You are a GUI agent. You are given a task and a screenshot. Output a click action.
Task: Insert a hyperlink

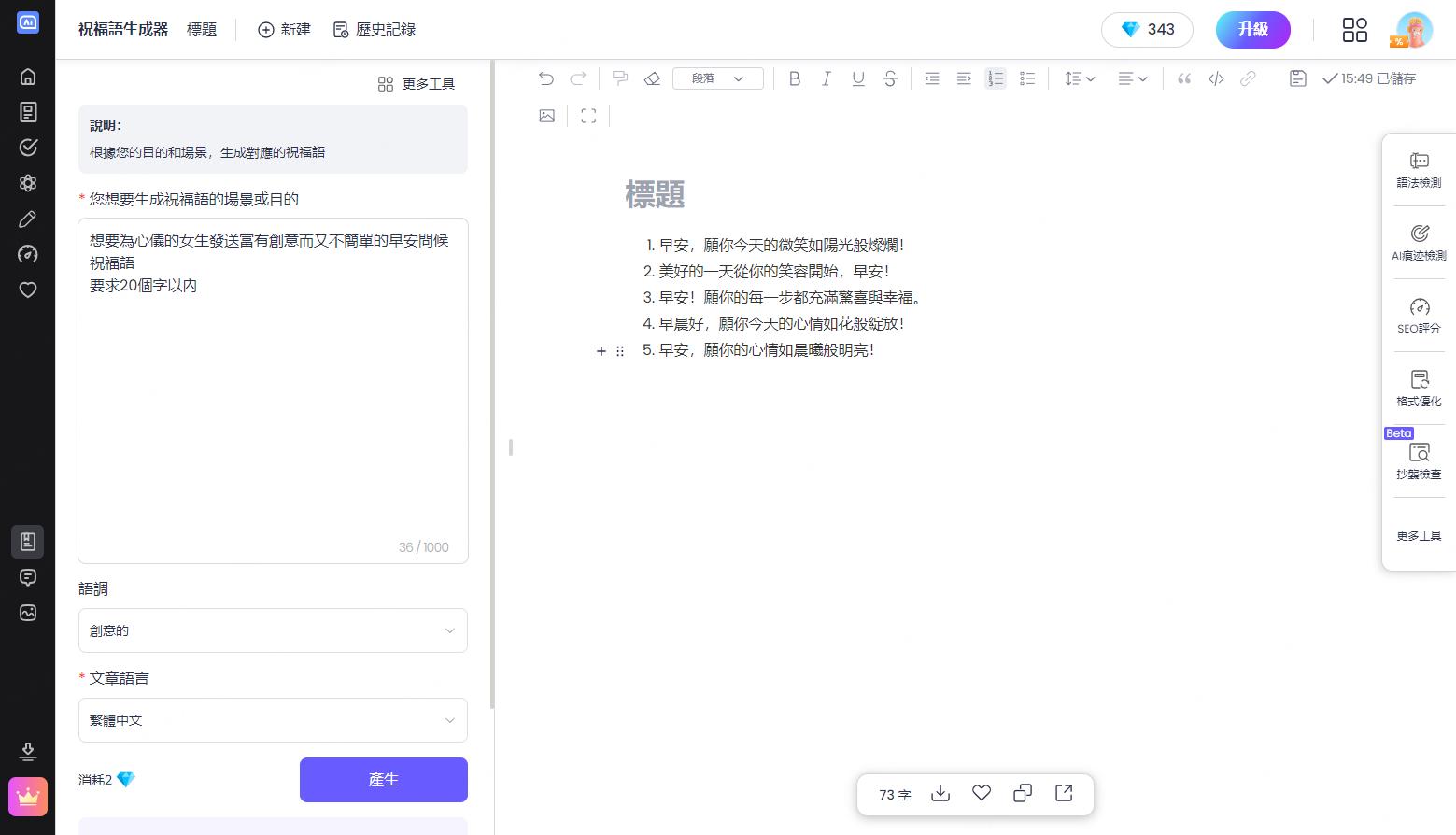1248,78
